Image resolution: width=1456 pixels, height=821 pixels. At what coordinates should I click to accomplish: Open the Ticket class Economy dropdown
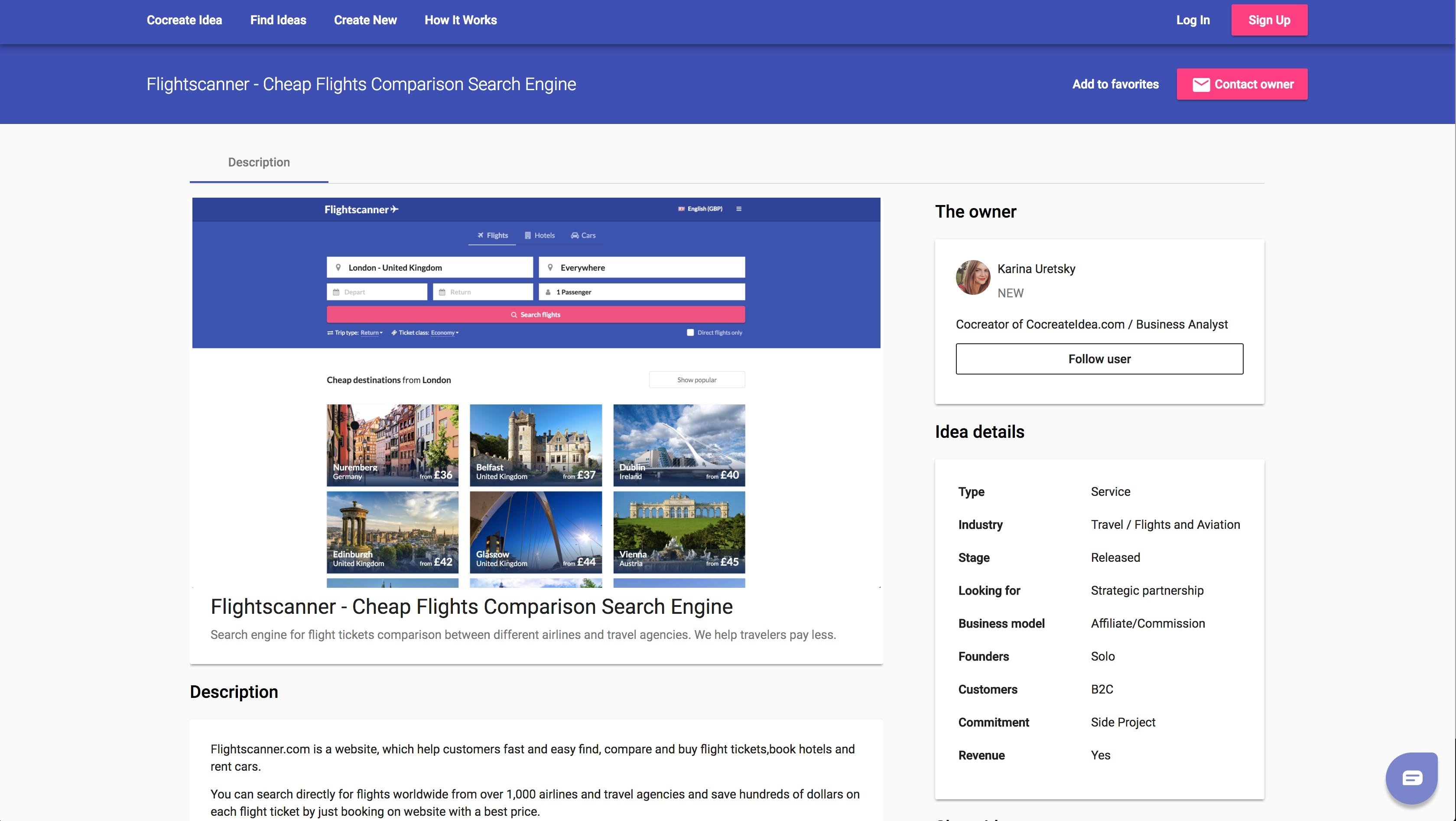tap(444, 332)
